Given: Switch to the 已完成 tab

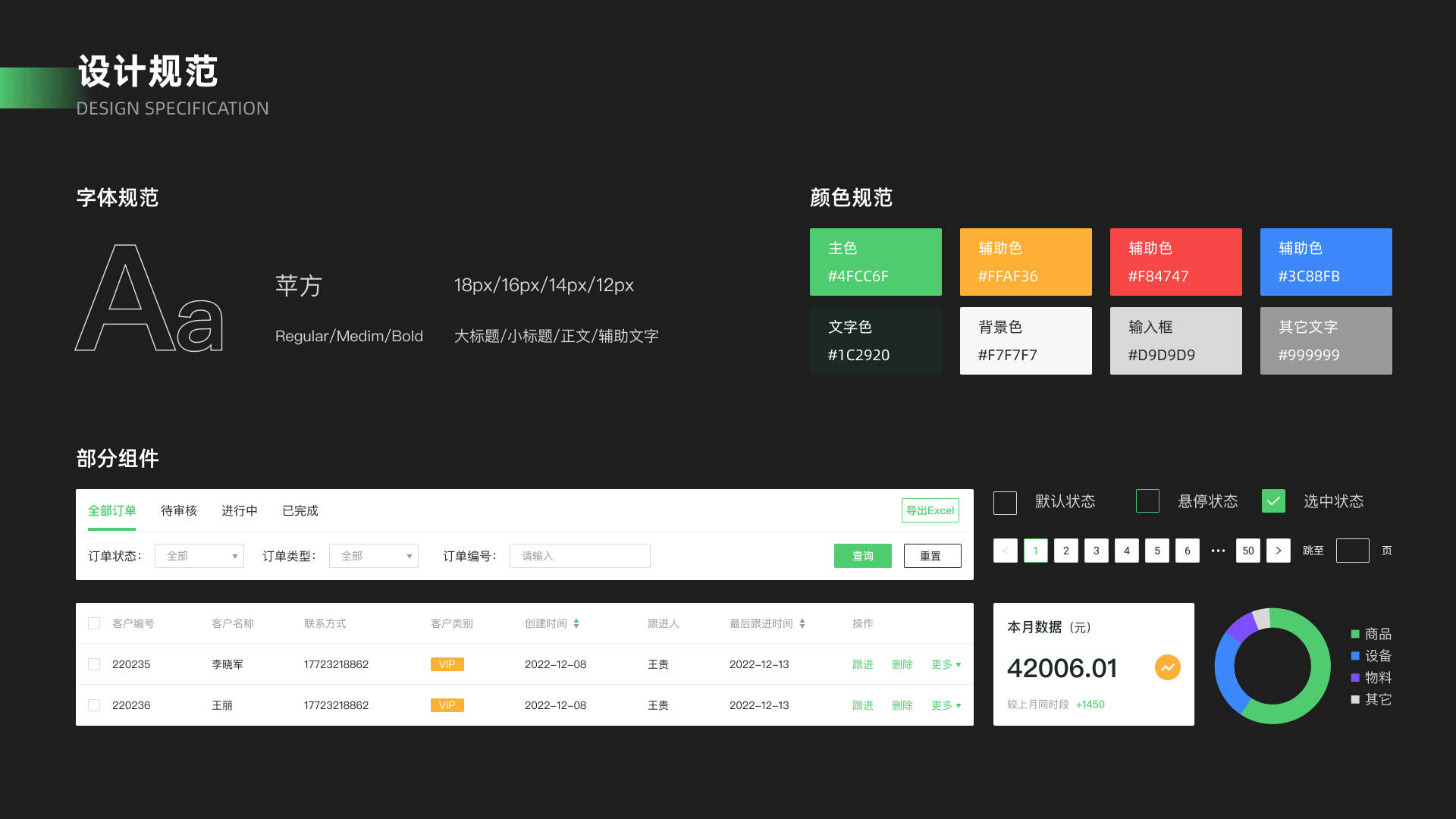Looking at the screenshot, I should (x=300, y=510).
